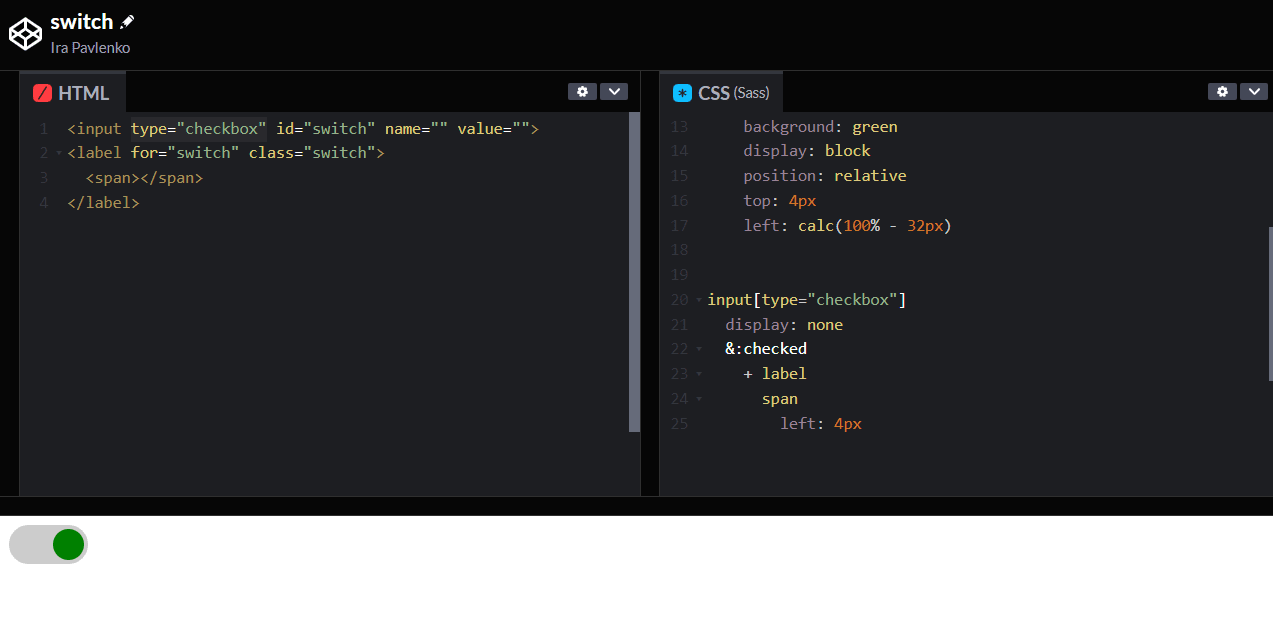The height and width of the screenshot is (638, 1273).
Task: Toggle the green switch in preview
Action: click(x=48, y=545)
